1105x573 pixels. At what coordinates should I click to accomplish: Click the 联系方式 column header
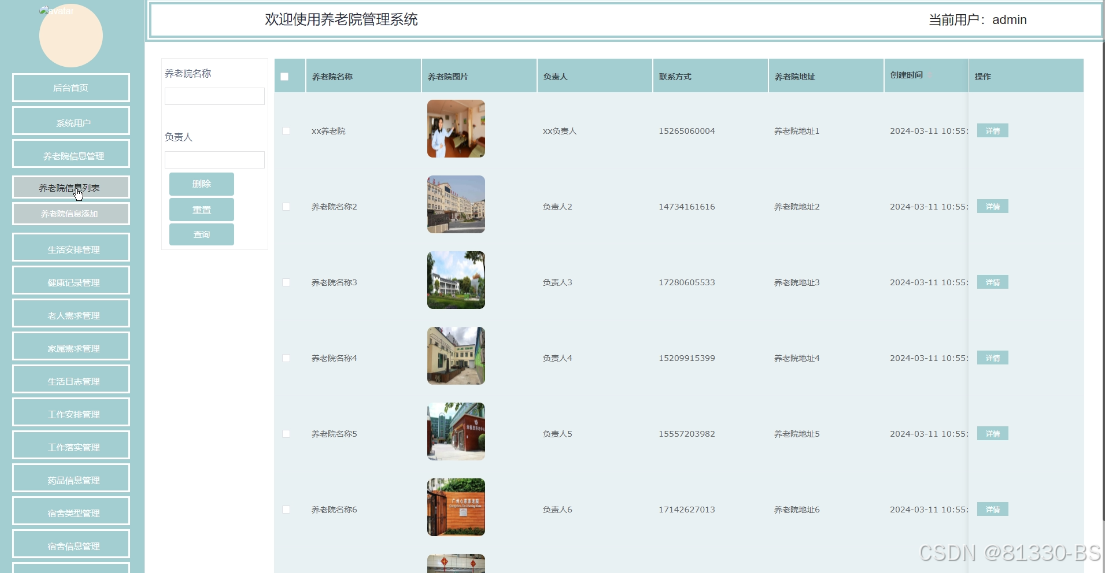coord(710,76)
